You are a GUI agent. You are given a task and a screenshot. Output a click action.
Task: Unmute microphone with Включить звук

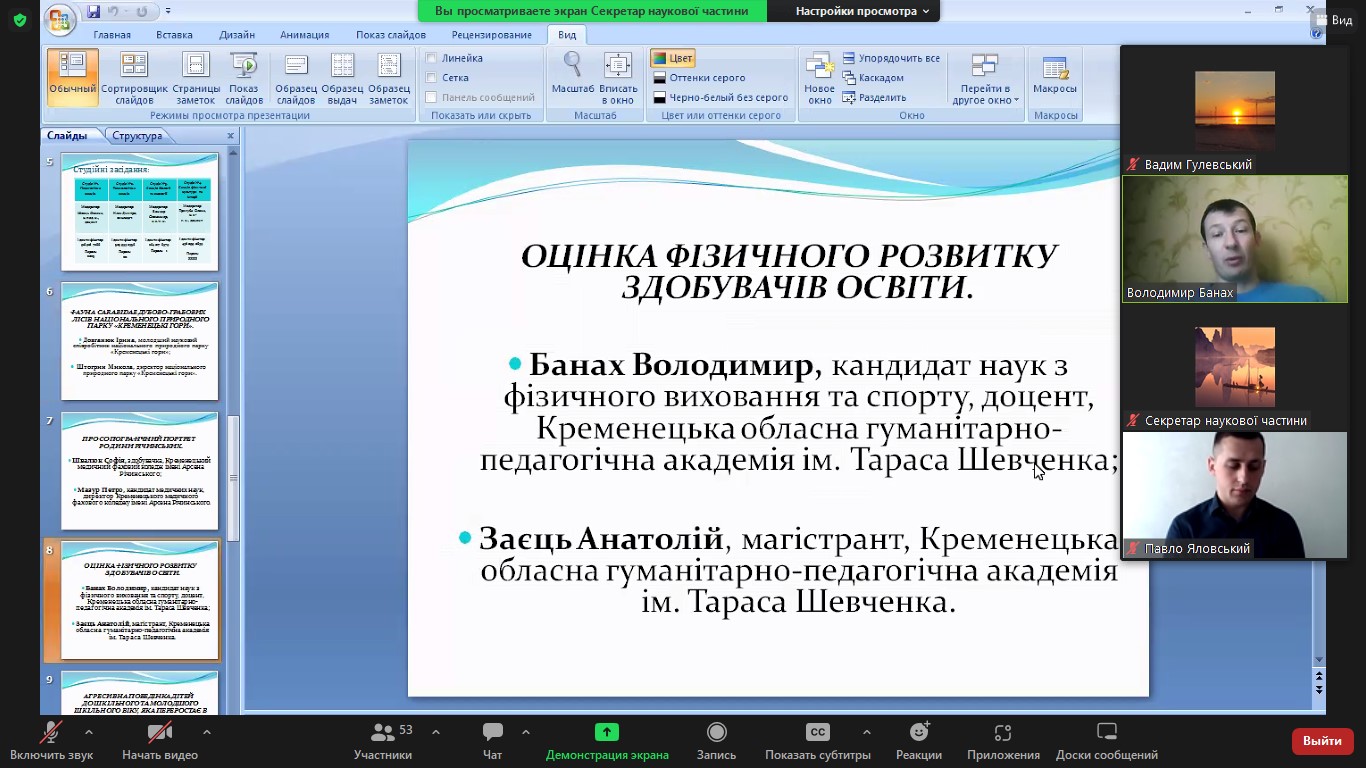(x=51, y=741)
